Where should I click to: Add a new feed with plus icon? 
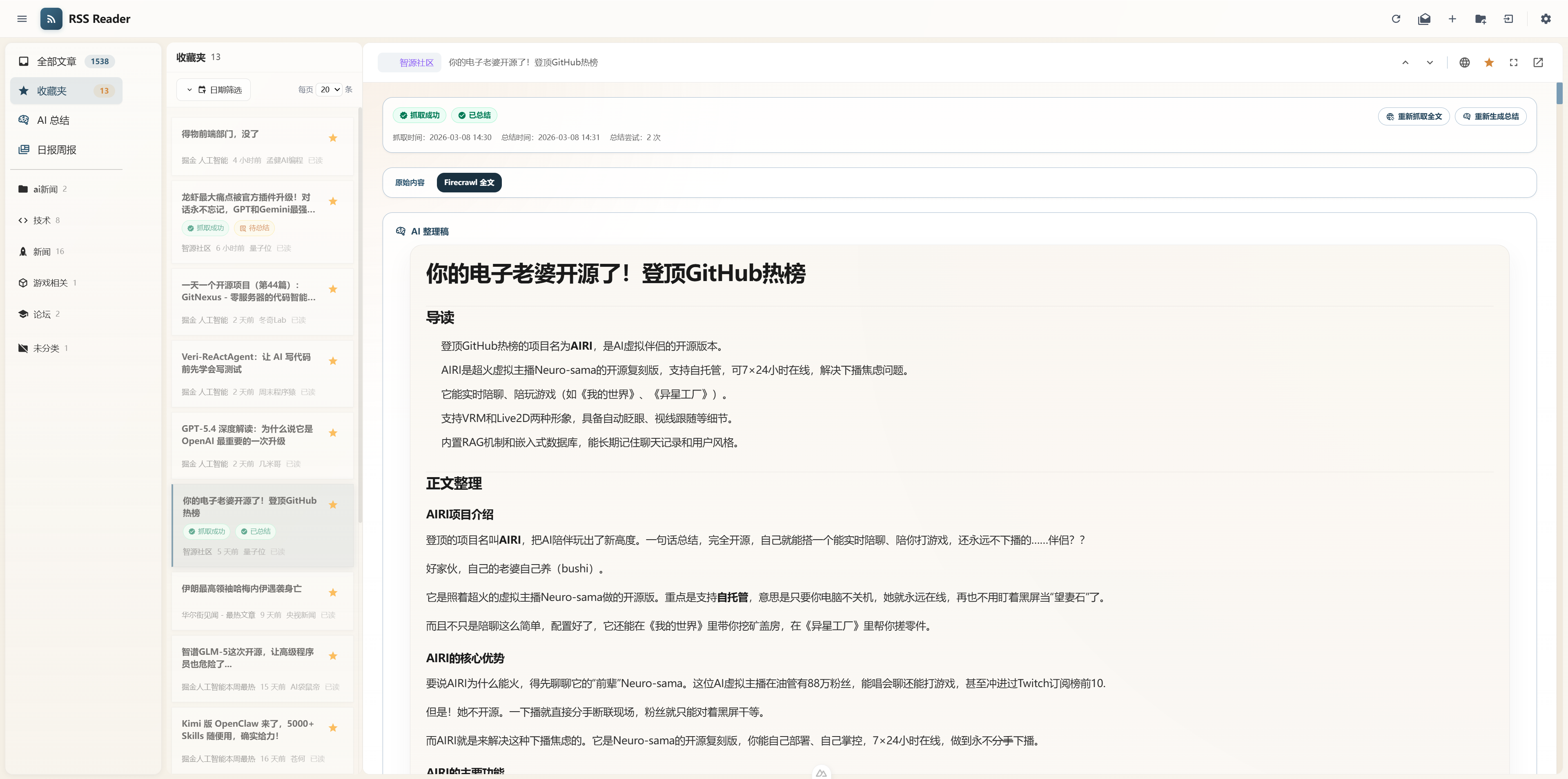(x=1452, y=19)
